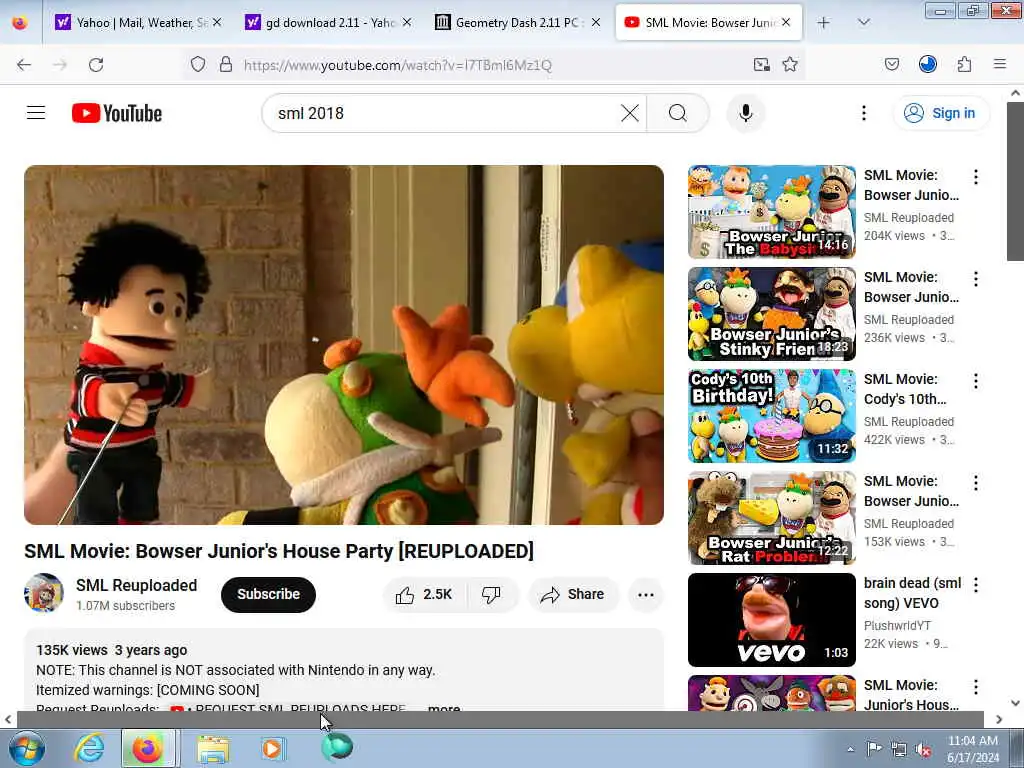Open the SML Reuploaded channel name link
Screen dimensions: 1024x768
(x=136, y=585)
